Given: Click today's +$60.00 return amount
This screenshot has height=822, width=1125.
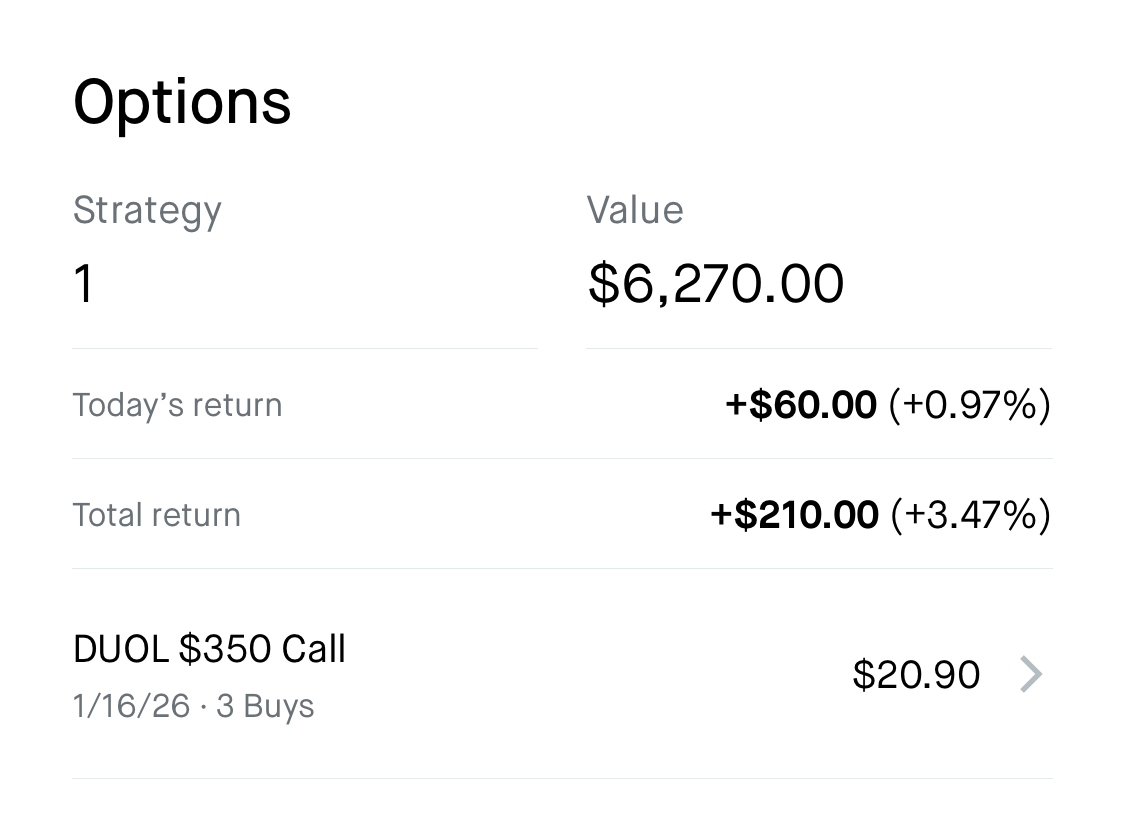Looking at the screenshot, I should [x=801, y=405].
